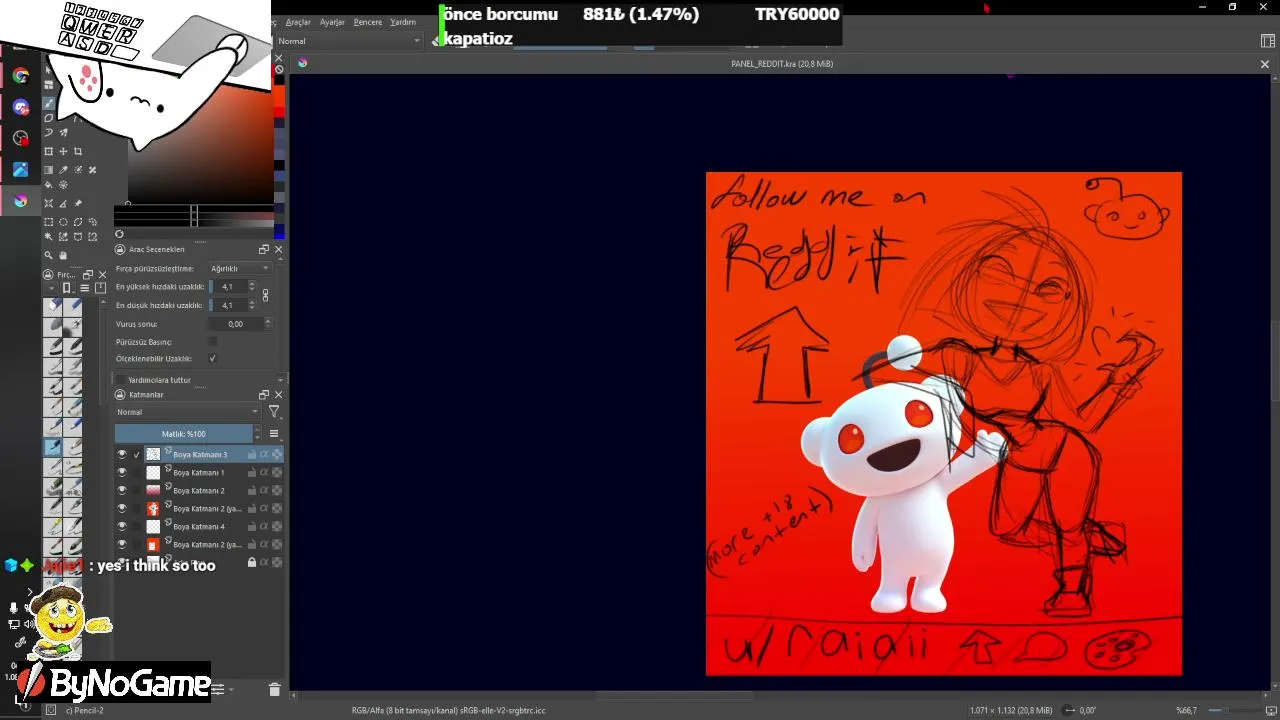Click the En düşük hızdaki uzaklık stepper arrows
The image size is (1280, 720).
pyautogui.click(x=251, y=305)
